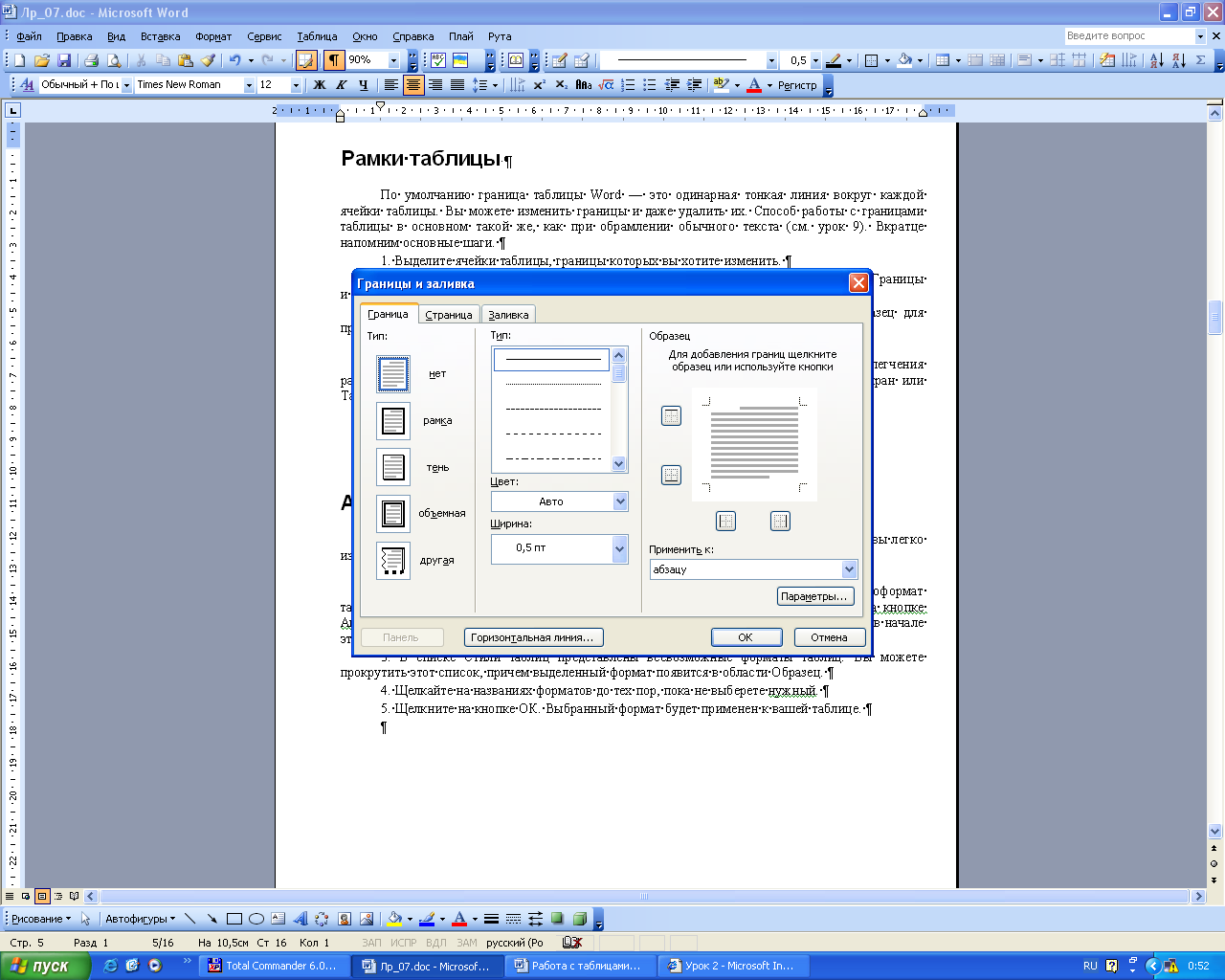The image size is (1225, 980).
Task: Toggle the show paragraph marks button
Action: [334, 60]
